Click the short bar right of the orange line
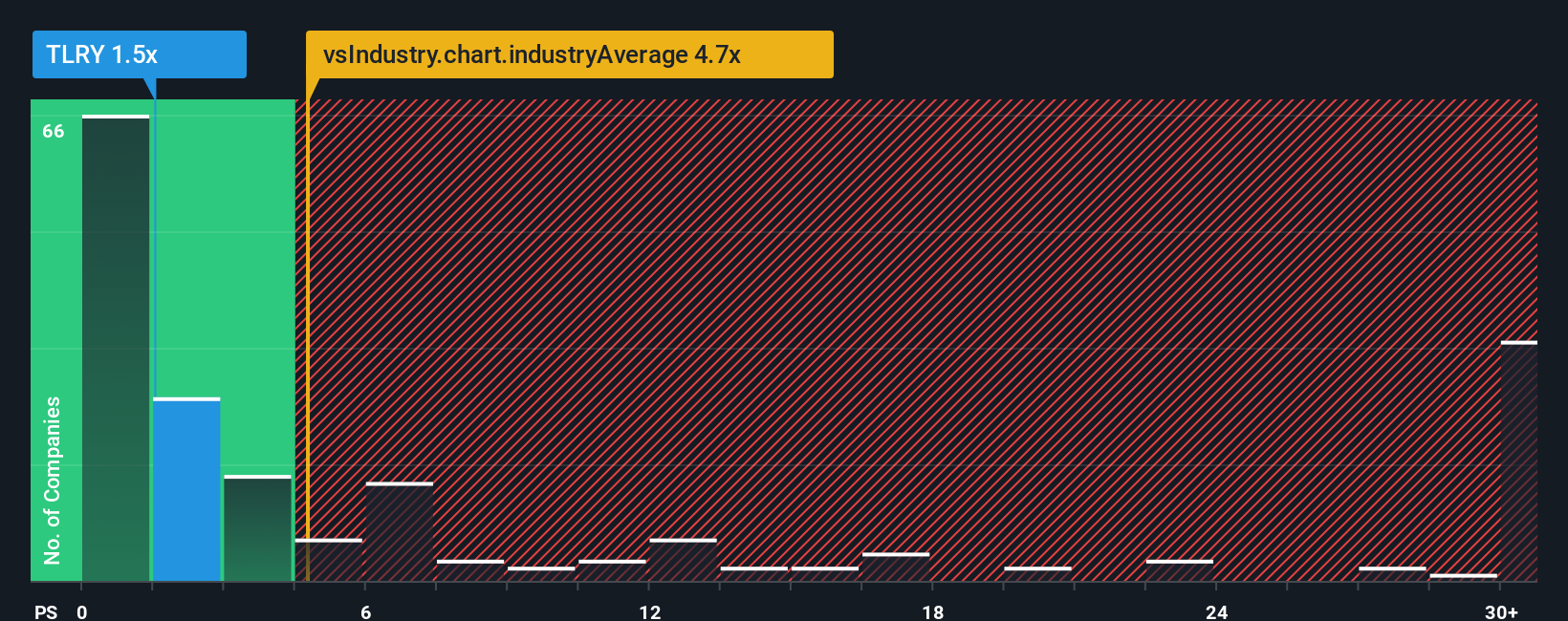Image resolution: width=1568 pixels, height=621 pixels. [x=329, y=560]
